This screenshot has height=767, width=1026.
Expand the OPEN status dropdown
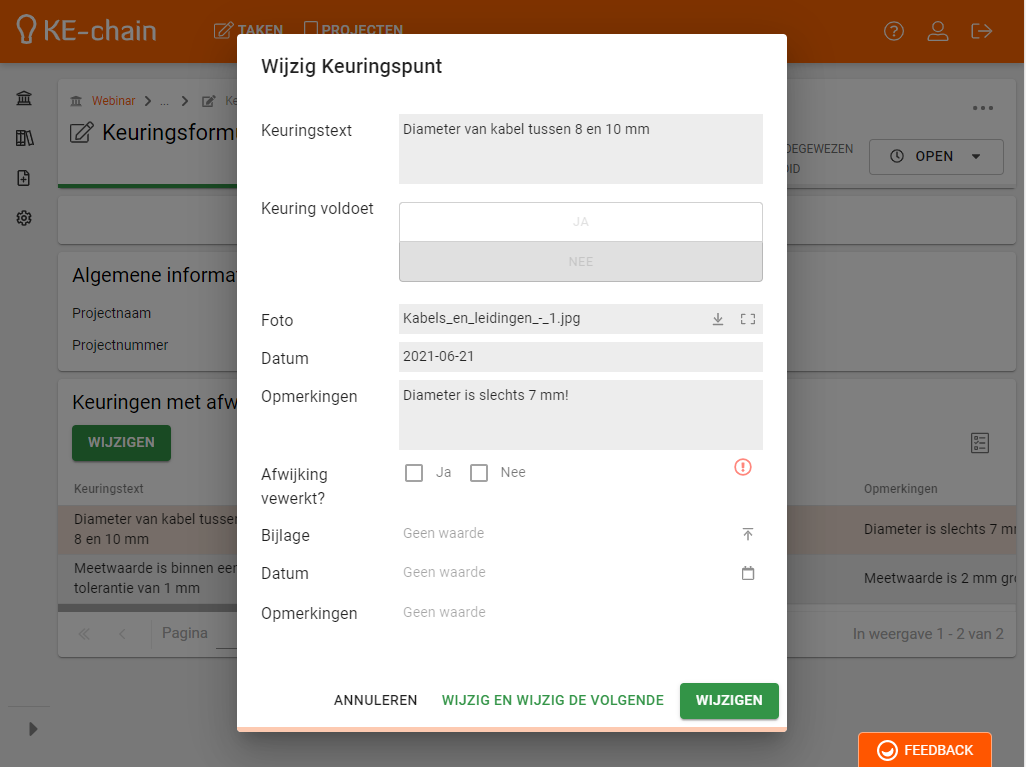point(935,157)
